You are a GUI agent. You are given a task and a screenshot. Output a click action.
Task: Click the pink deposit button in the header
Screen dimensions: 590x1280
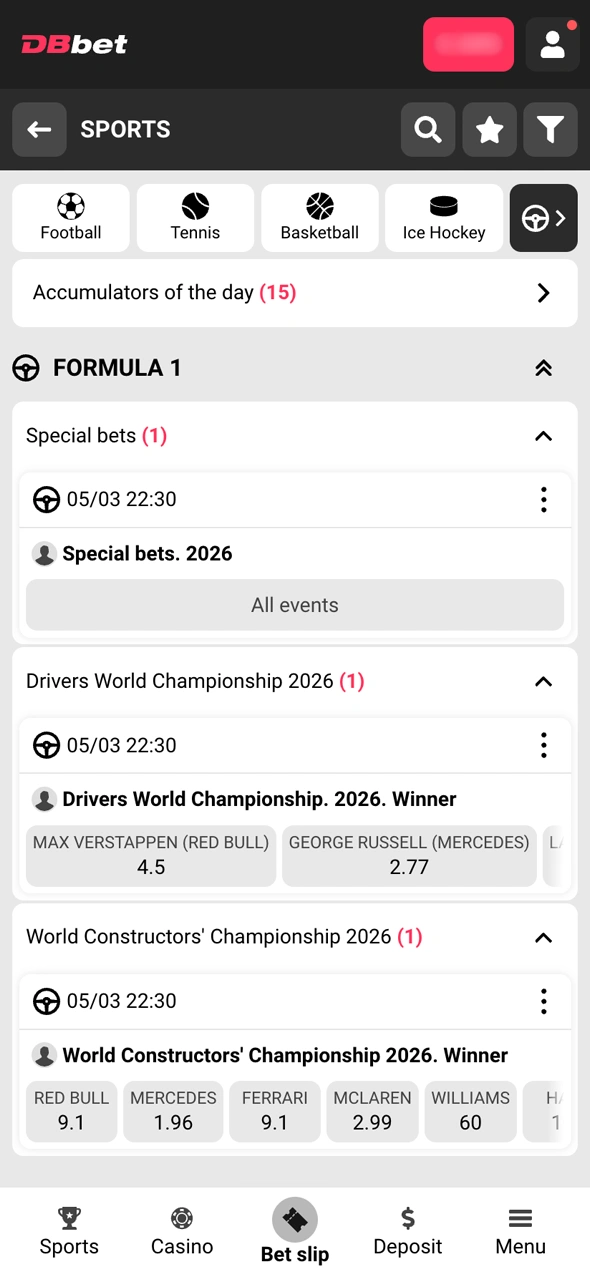(468, 44)
